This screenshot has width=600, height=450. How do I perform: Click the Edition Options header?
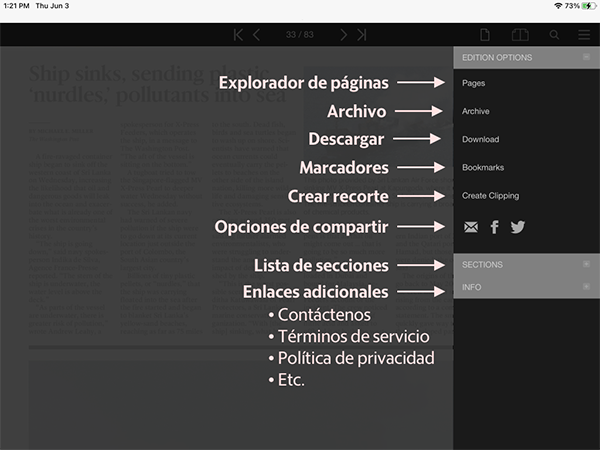[x=527, y=57]
